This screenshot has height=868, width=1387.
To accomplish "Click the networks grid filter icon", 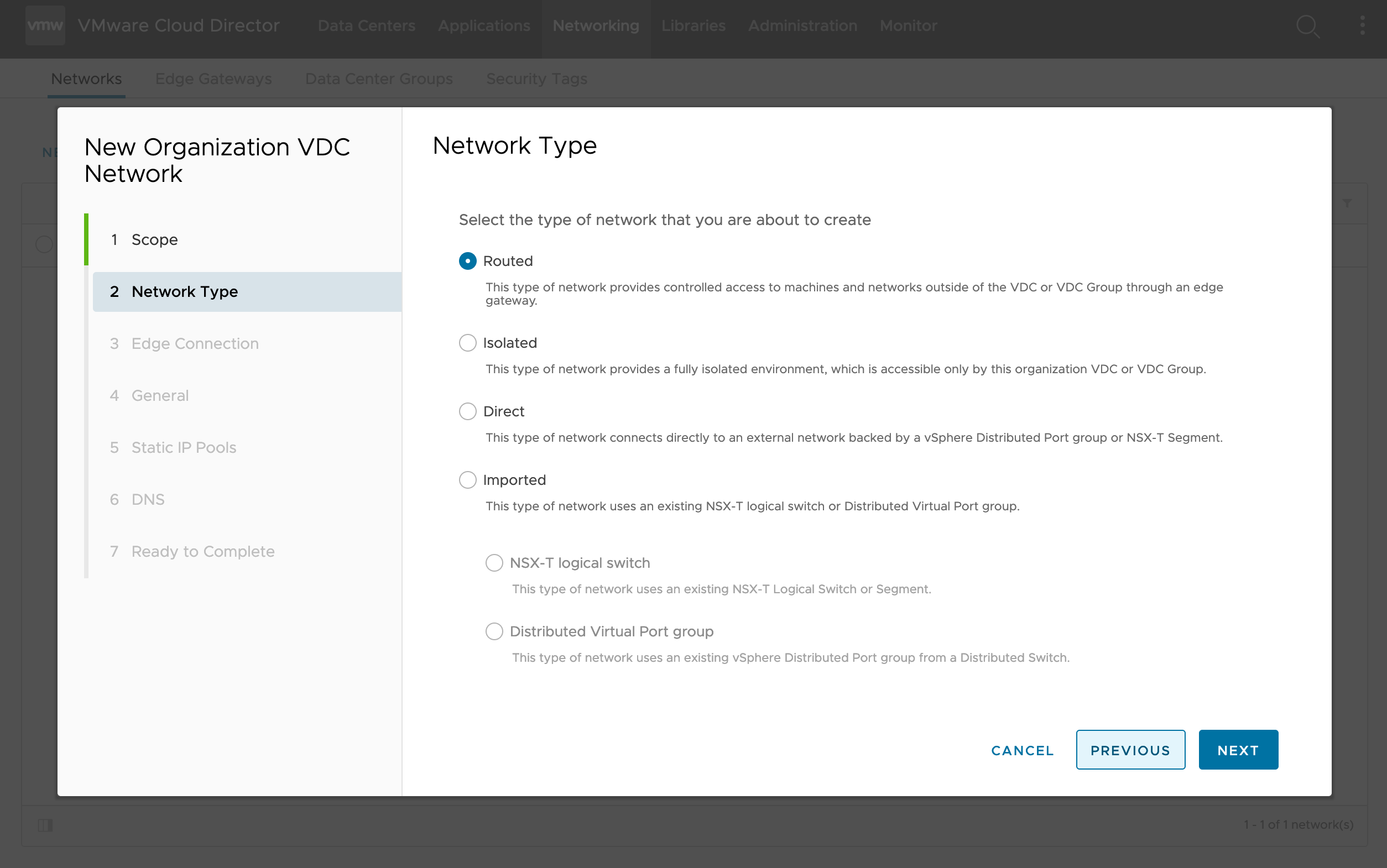I will coord(1347,203).
